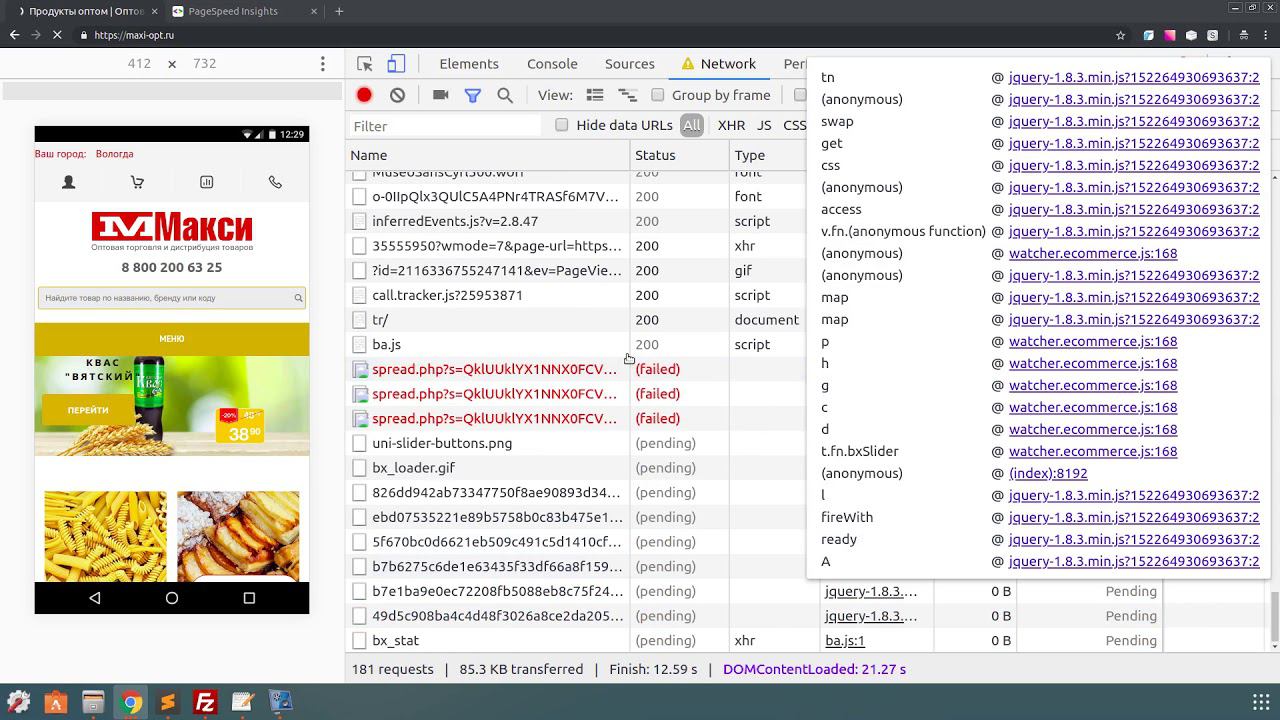Switch to the PageSpeed Insights browser tab

[242, 11]
